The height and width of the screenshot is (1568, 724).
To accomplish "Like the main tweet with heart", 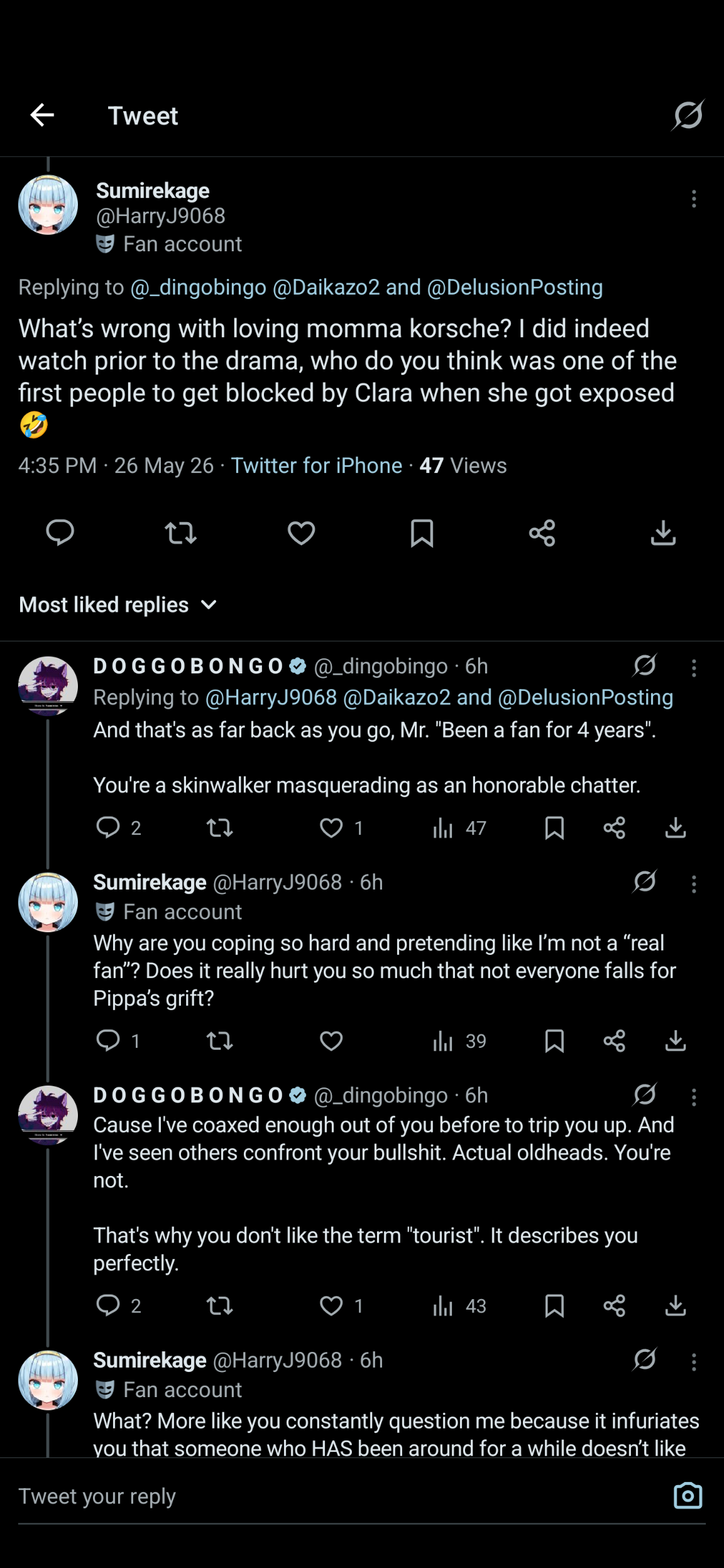I will pos(301,533).
